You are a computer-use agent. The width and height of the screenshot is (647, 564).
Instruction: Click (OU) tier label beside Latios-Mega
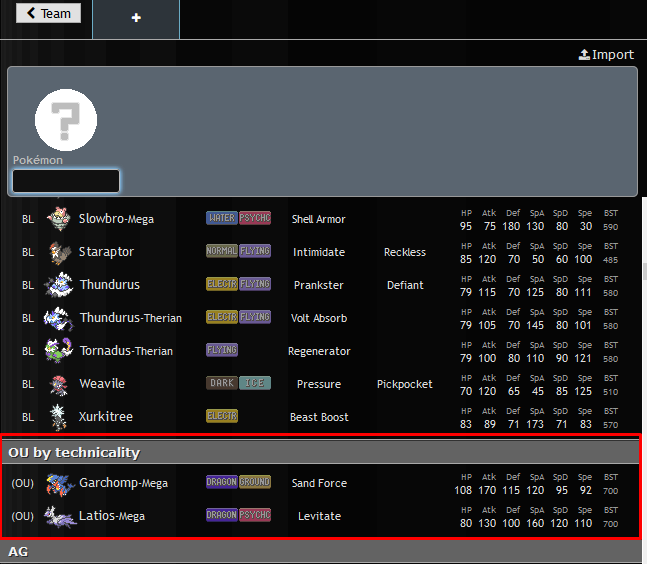tap(22, 516)
